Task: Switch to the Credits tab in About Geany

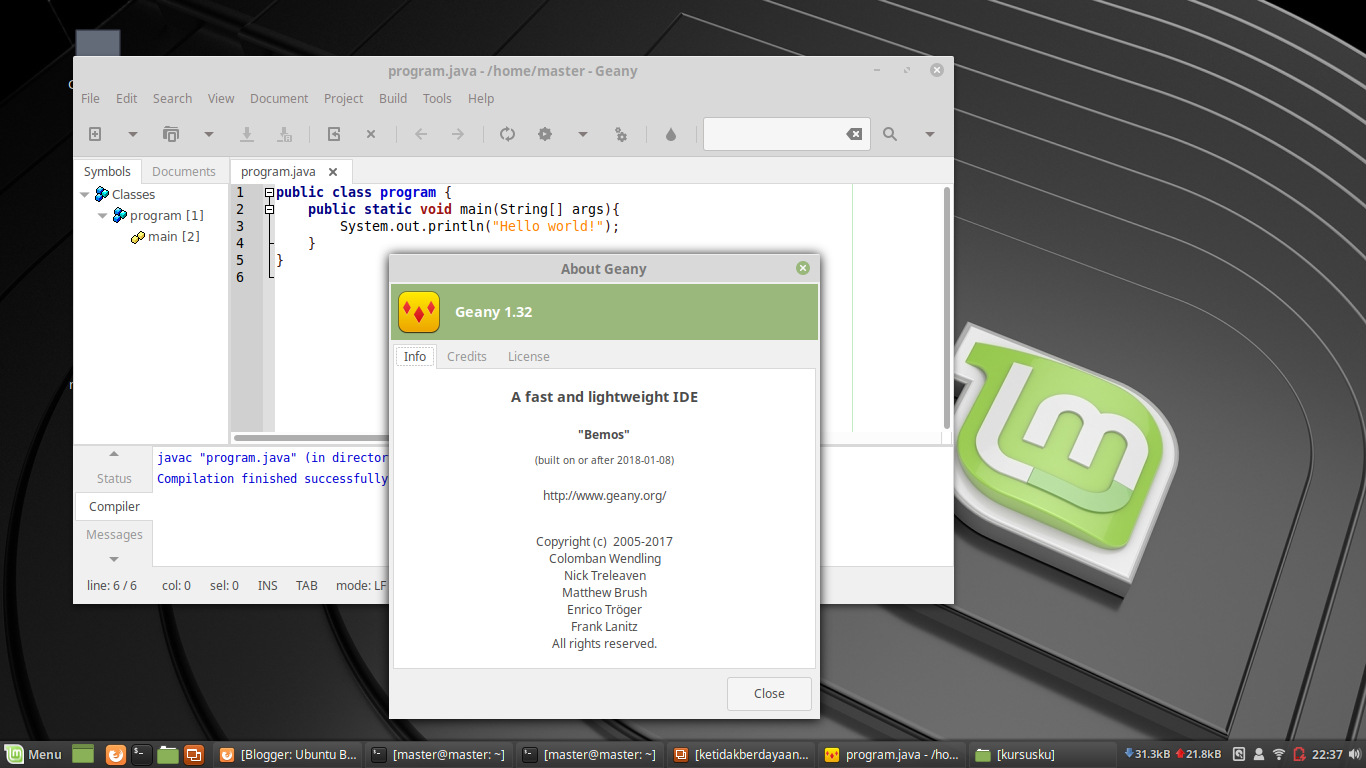Action: (467, 356)
